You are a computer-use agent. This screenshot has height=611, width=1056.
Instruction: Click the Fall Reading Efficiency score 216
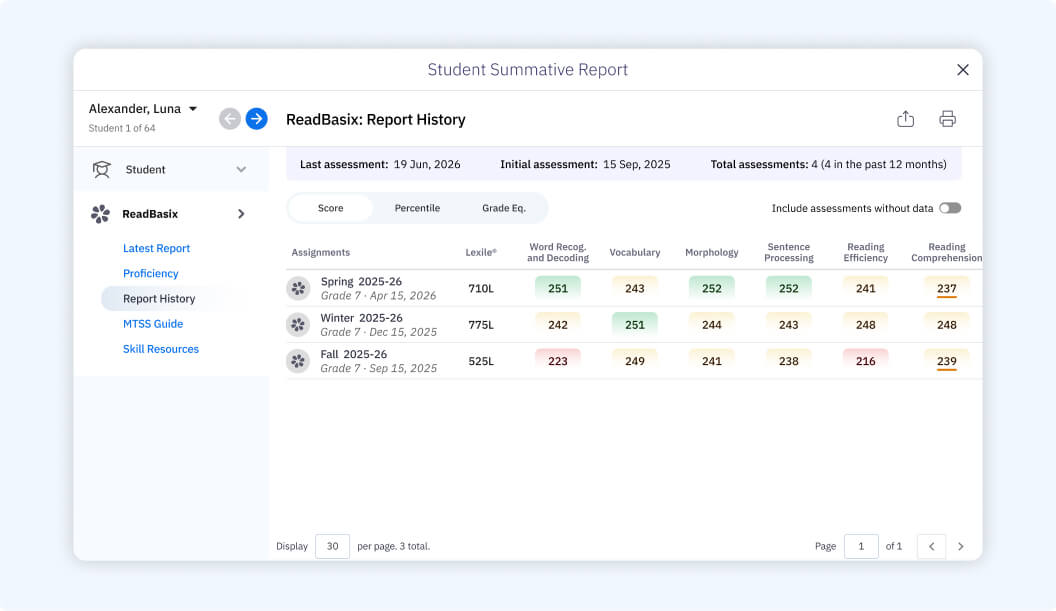865,361
